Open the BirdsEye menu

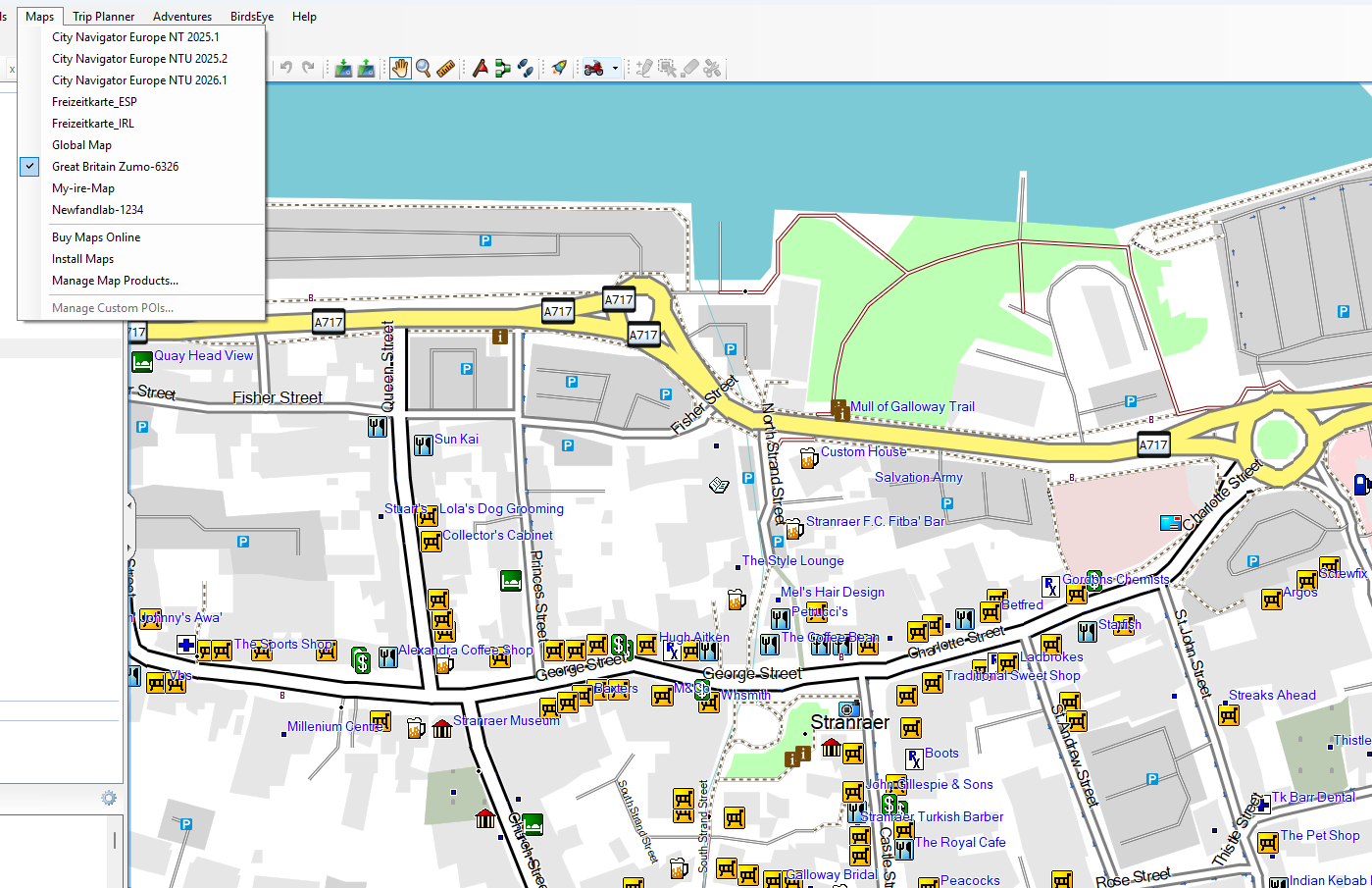pyautogui.click(x=252, y=17)
